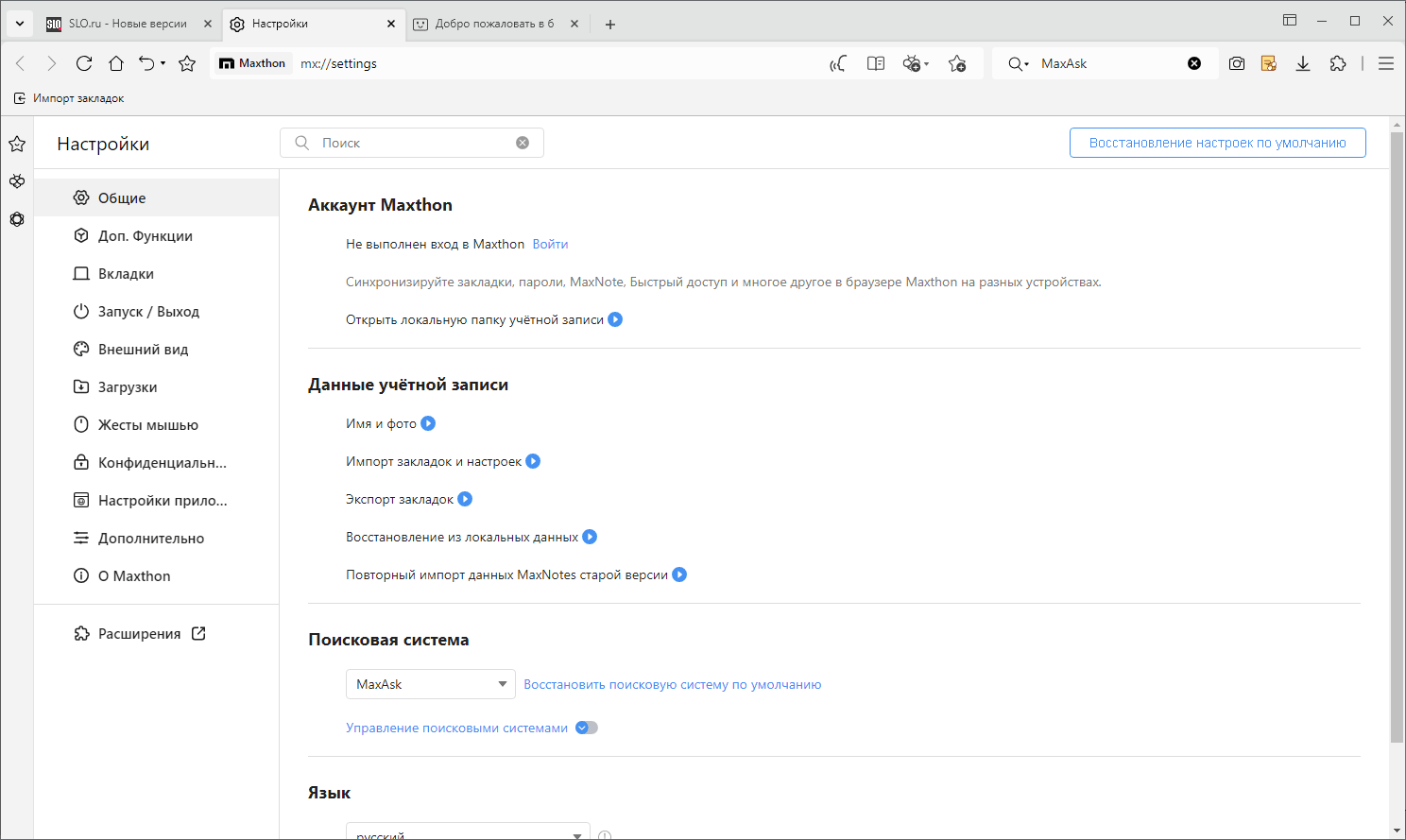Open the Загрузки settings section

point(156,386)
